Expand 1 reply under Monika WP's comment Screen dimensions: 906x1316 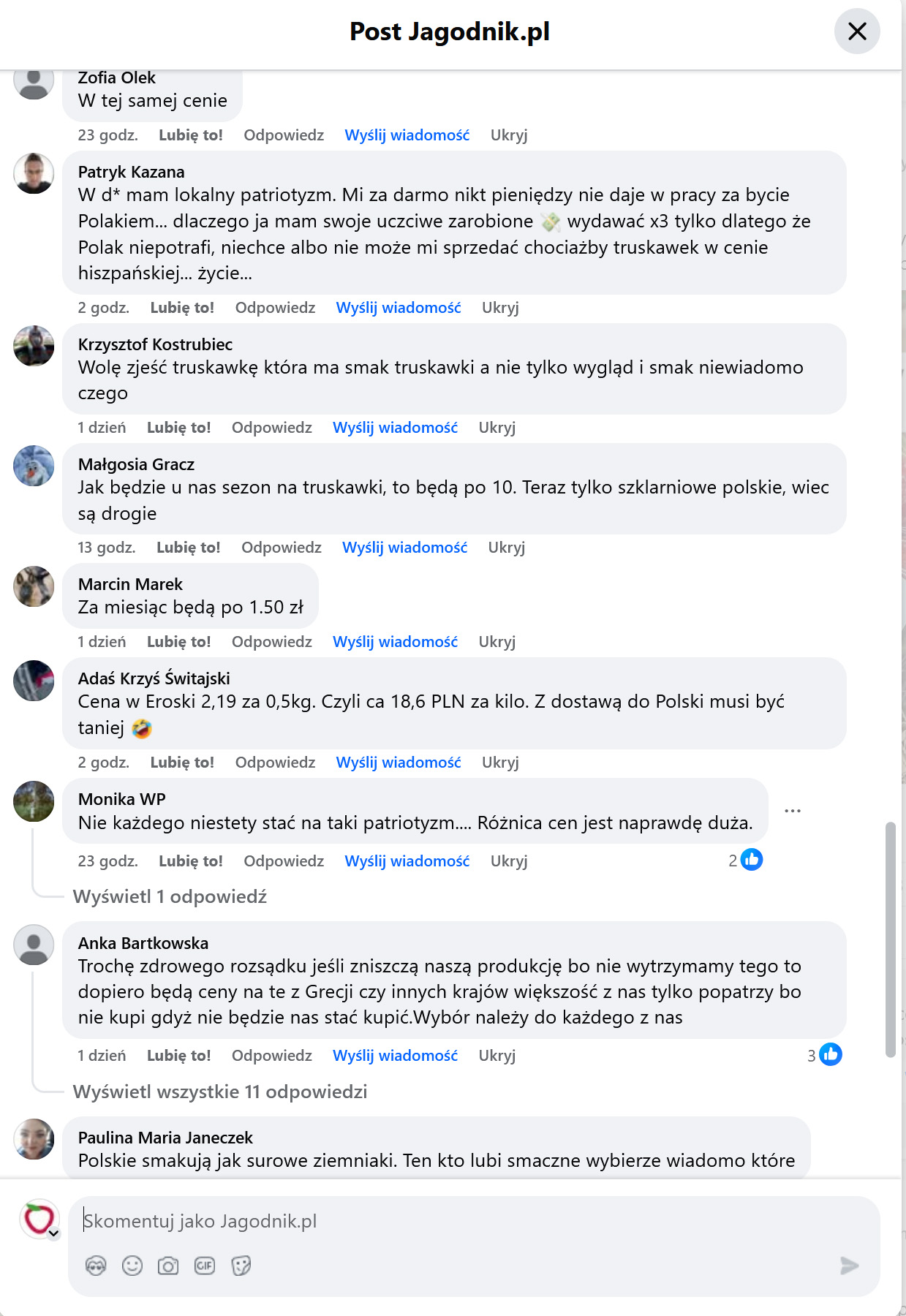(170, 896)
